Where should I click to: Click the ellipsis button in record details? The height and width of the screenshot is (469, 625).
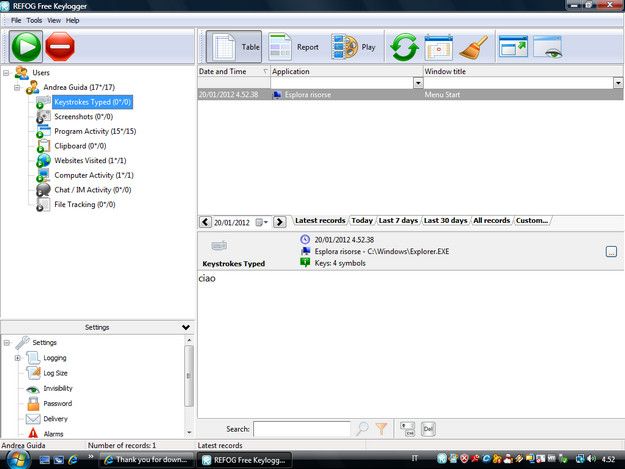pyautogui.click(x=611, y=251)
